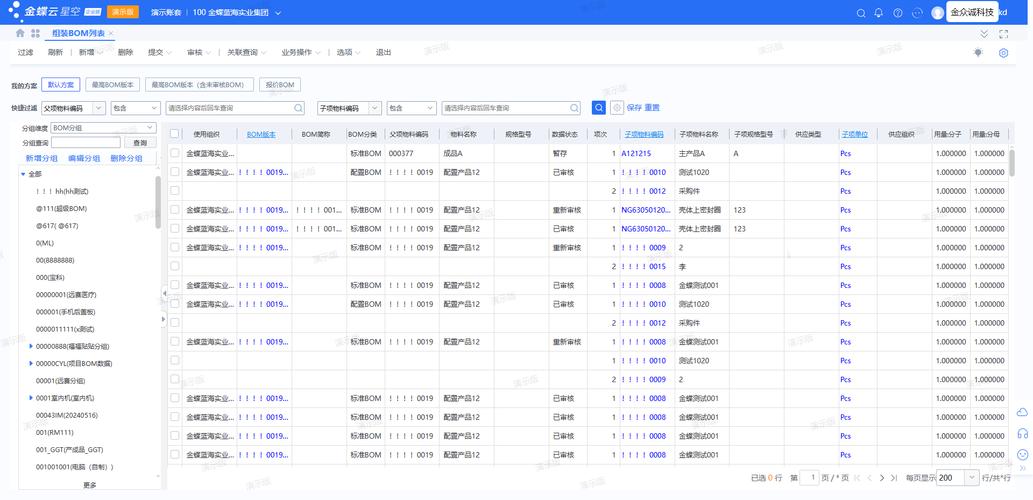Screen dimensions: 1033x500
Task: Click the 新增分组 link
Action: 42,159
